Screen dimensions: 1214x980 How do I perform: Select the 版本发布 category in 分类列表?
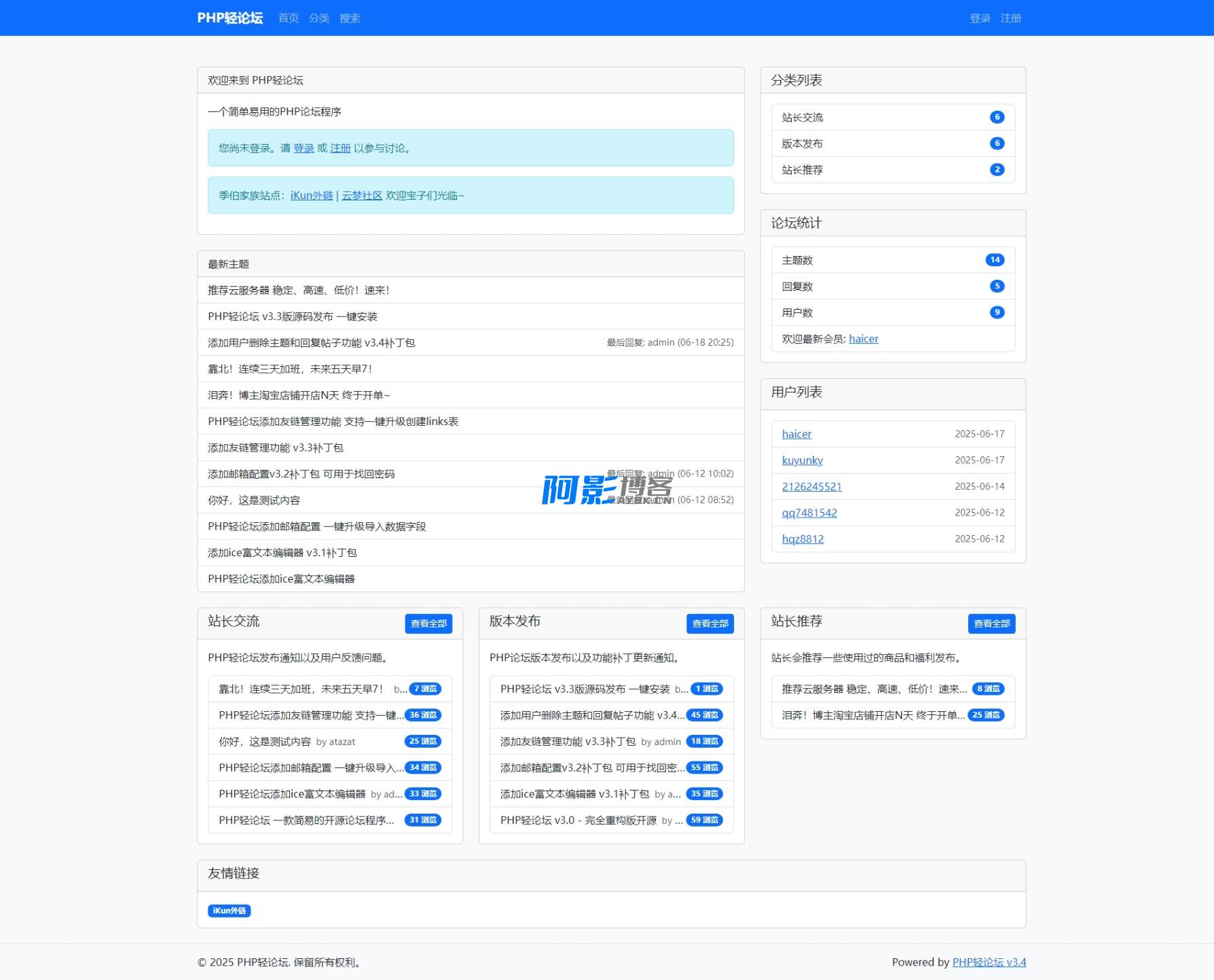click(x=803, y=144)
